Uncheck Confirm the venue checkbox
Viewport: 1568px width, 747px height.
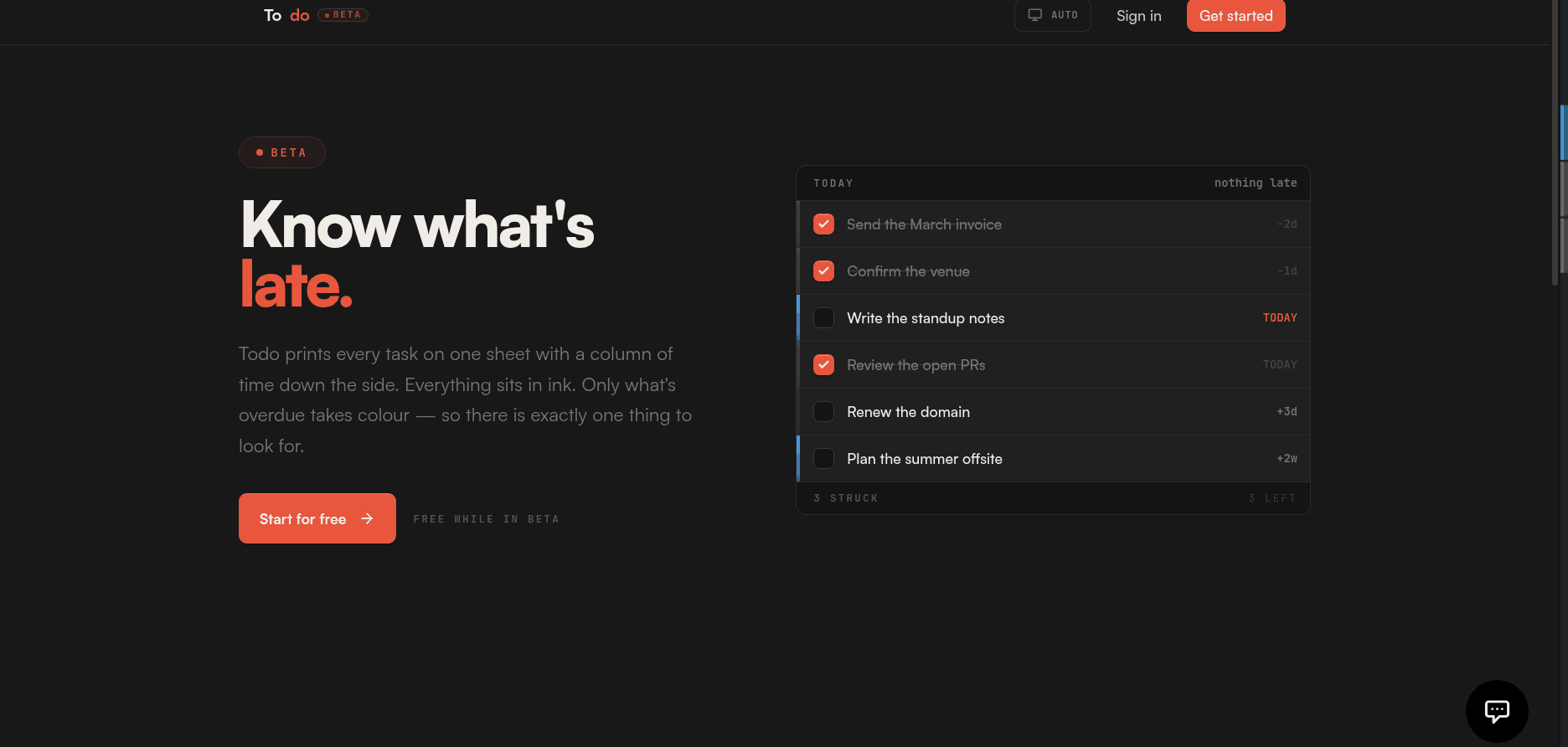(x=824, y=271)
